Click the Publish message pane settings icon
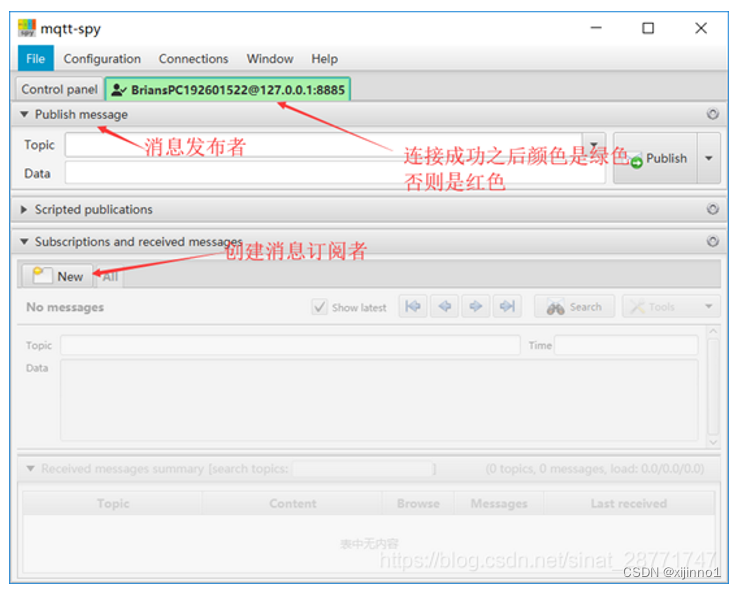This screenshot has width=736, height=589. [713, 114]
